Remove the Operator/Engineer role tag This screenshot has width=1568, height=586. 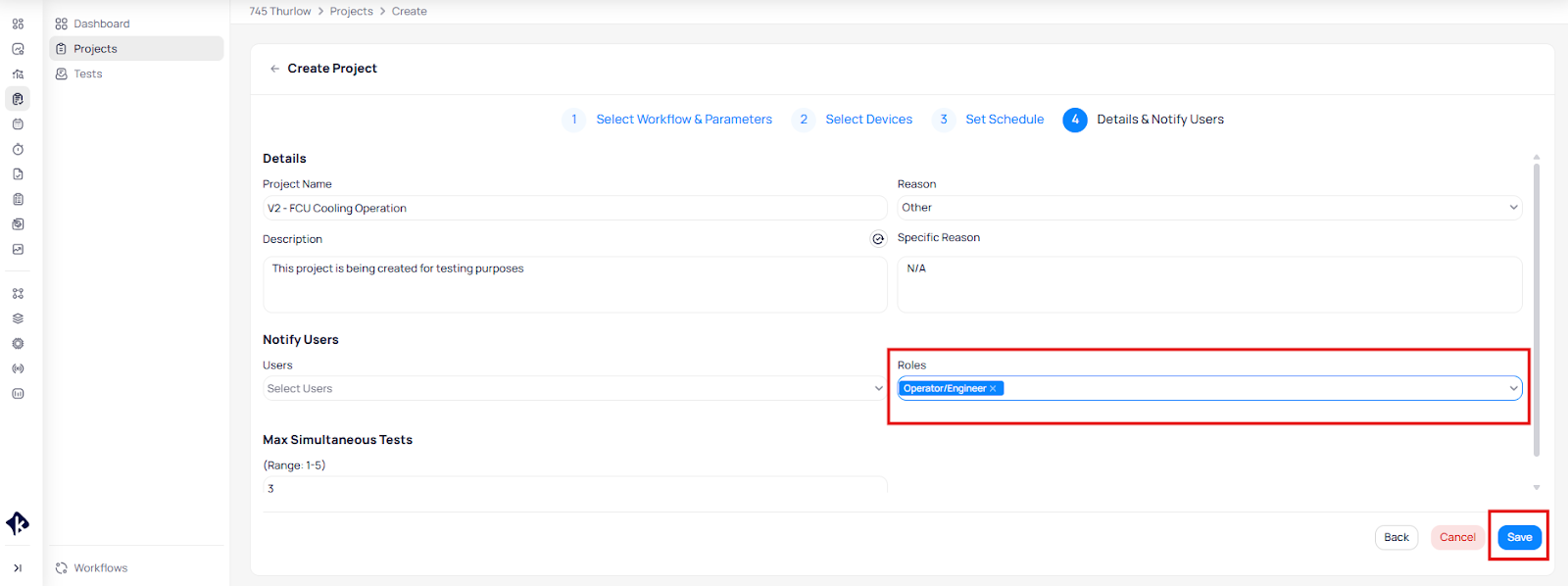click(993, 389)
